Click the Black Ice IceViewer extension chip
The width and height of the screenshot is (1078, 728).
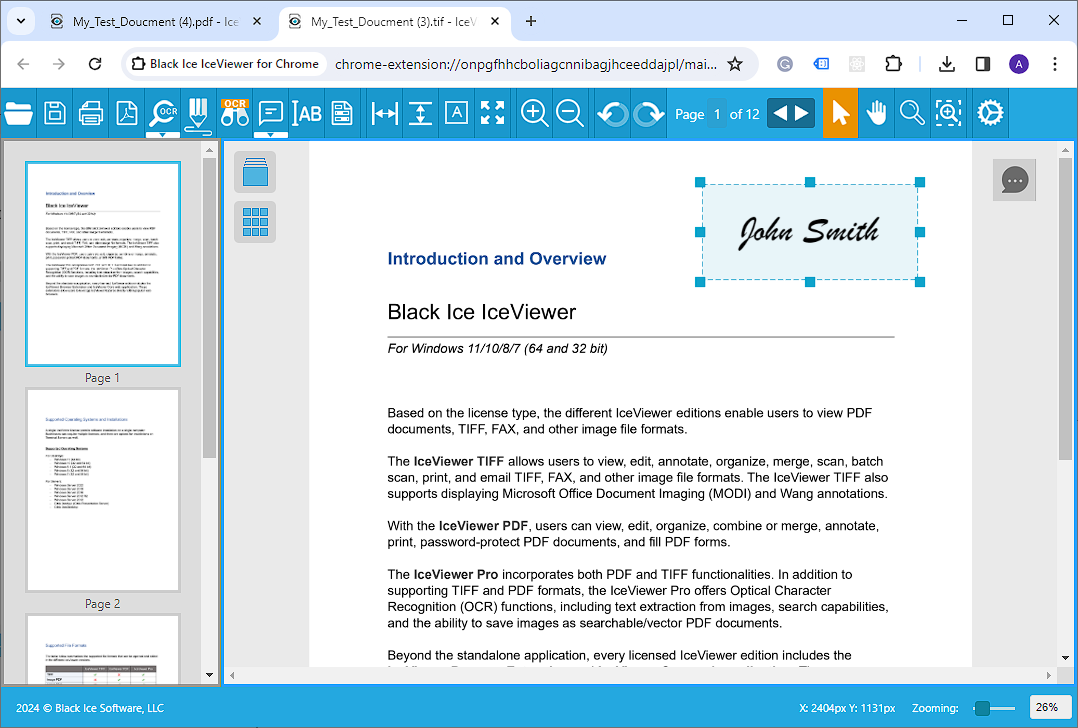tap(226, 64)
